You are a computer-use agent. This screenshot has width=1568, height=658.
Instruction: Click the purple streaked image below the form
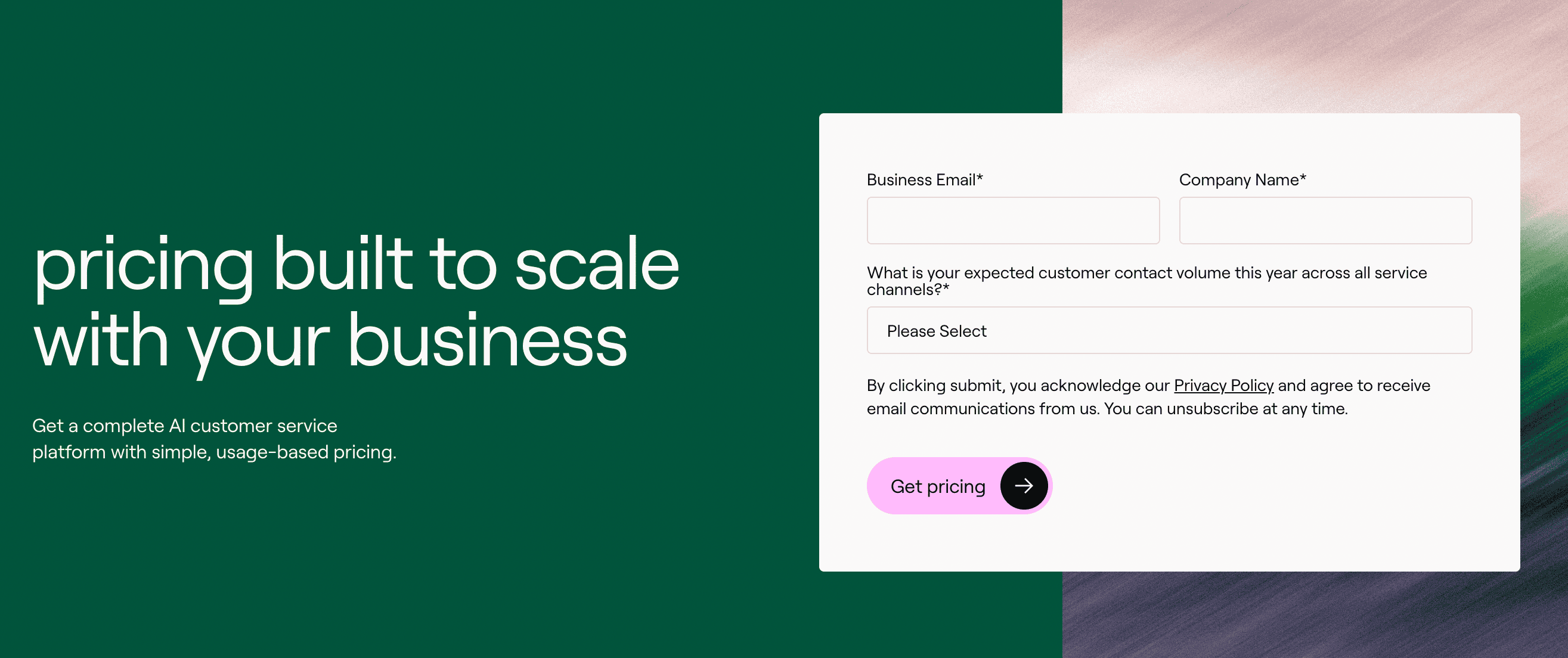[1309, 614]
